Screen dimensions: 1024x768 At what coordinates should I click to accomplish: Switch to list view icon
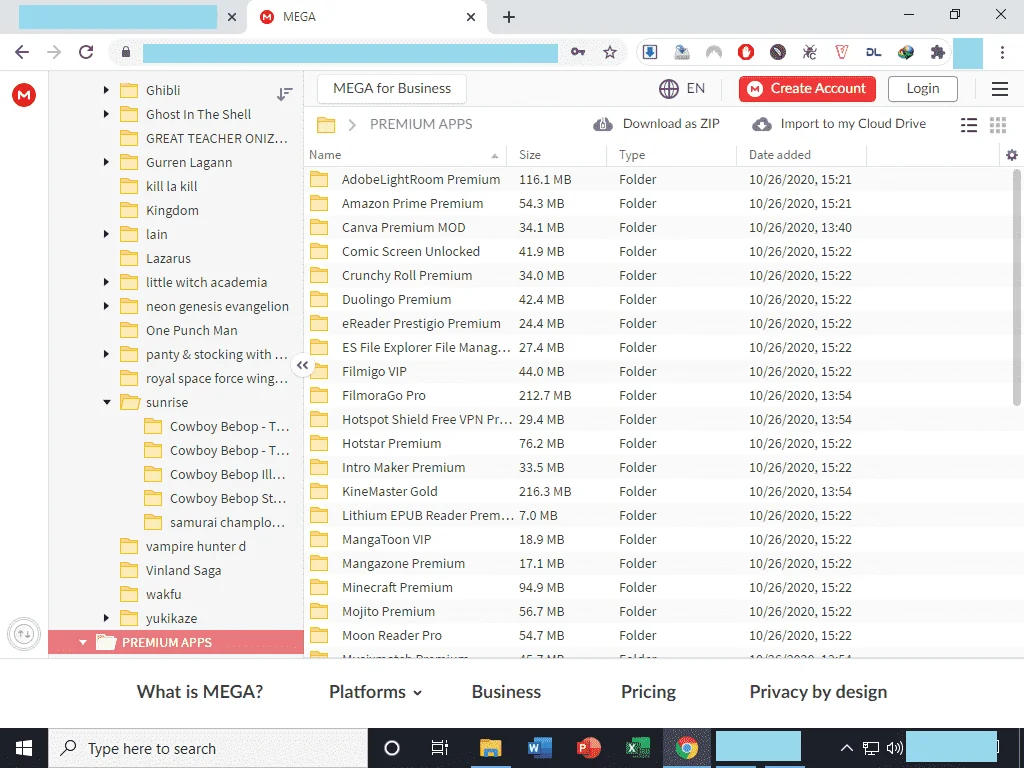tap(969, 125)
